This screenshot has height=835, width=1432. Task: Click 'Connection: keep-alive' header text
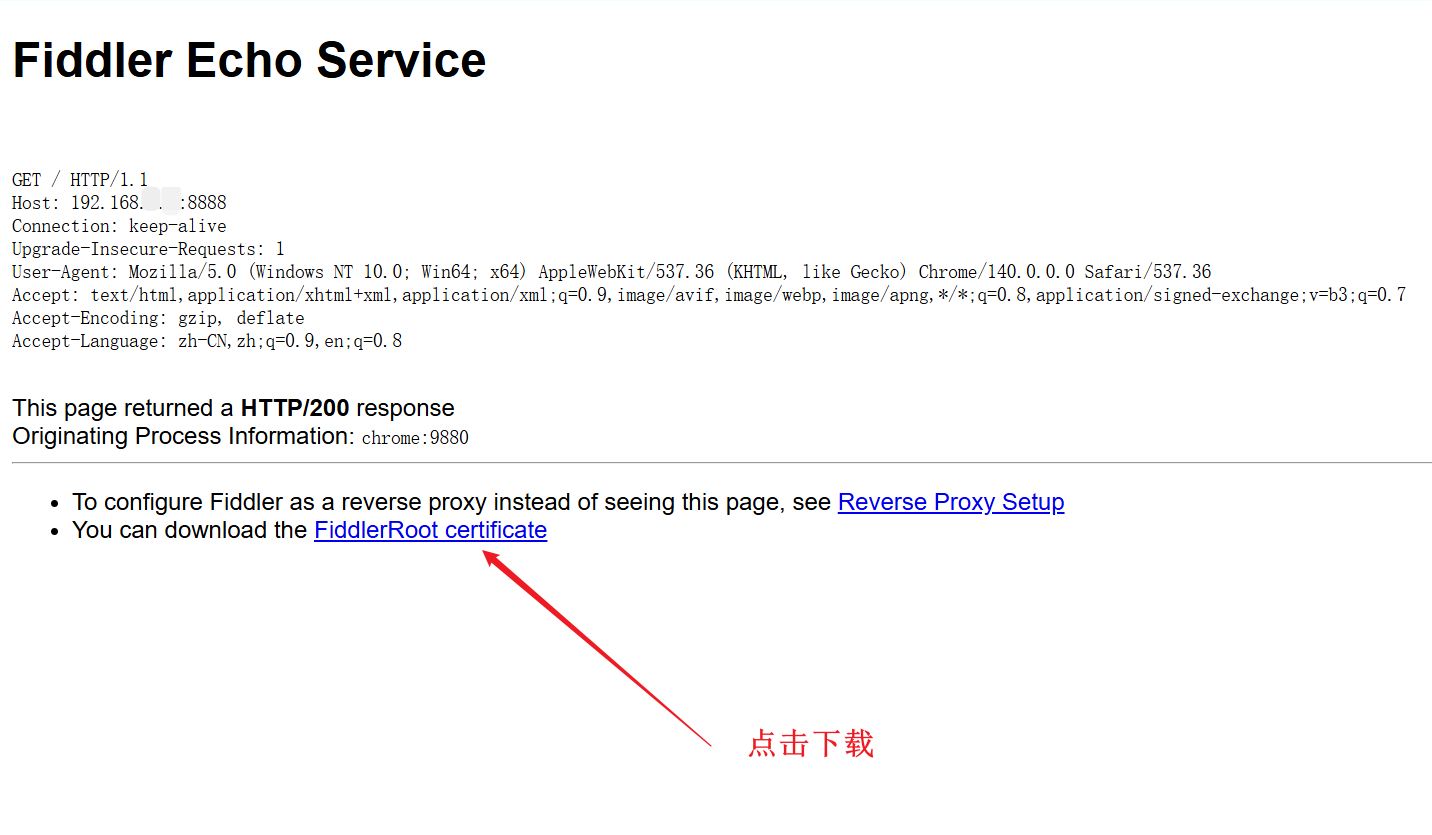coord(119,226)
